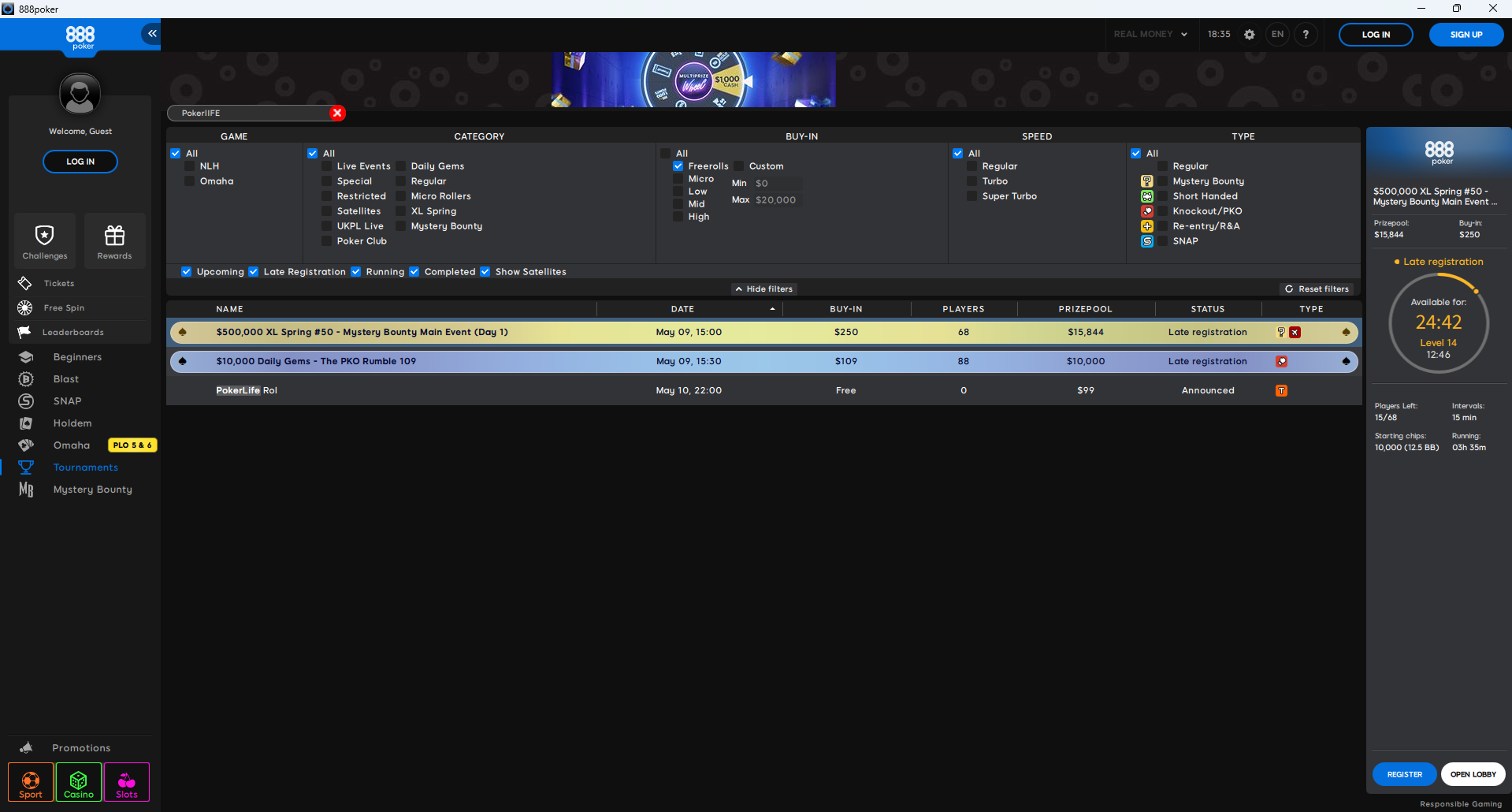
Task: Click Knockout/PKO type filter icon
Action: pos(1147,211)
